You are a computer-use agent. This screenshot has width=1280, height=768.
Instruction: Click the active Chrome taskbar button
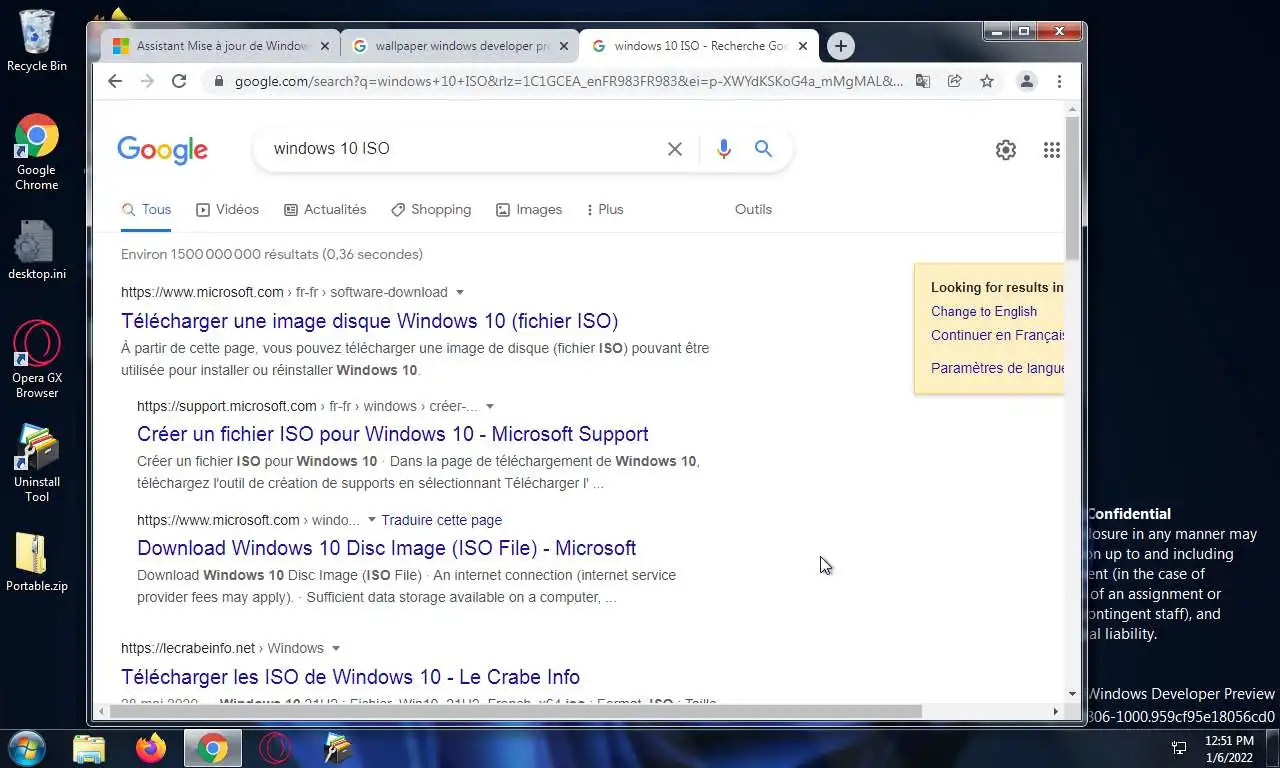pos(213,748)
